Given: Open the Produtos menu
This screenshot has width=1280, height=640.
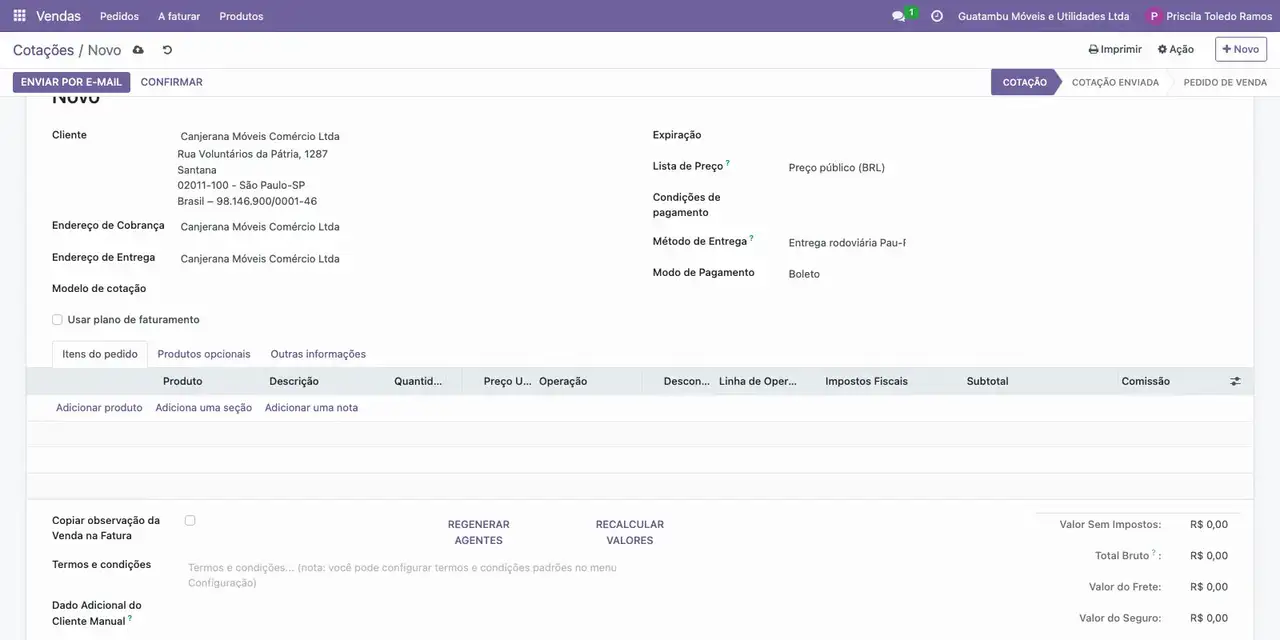Looking at the screenshot, I should pos(241,16).
